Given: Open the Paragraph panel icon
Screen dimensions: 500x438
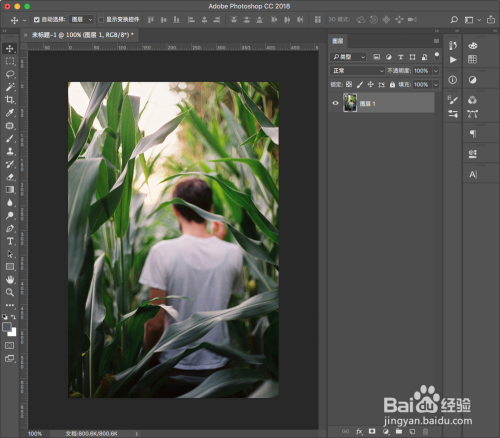Looking at the screenshot, I should pyautogui.click(x=472, y=134).
